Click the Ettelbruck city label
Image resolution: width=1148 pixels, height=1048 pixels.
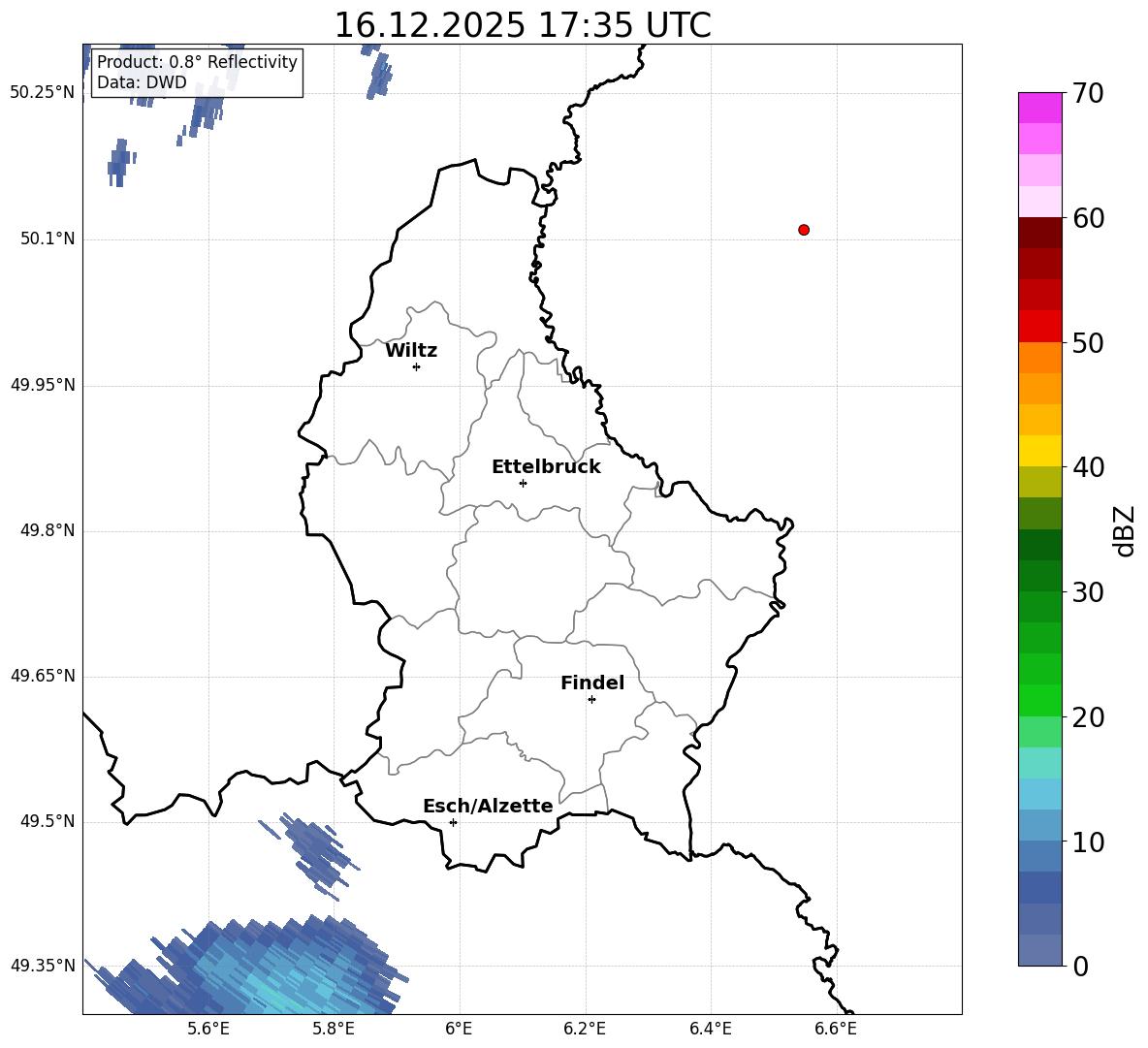(x=546, y=467)
